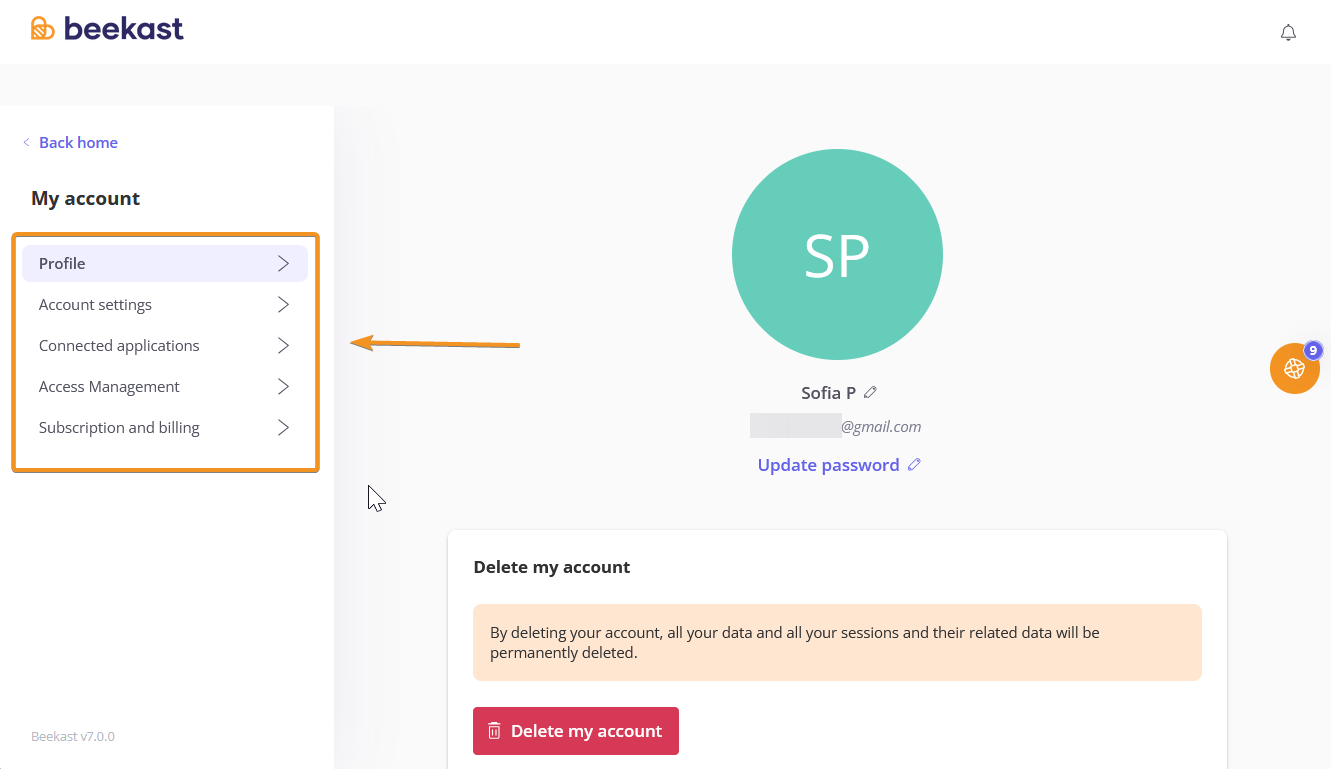Select Account settings in sidebar
This screenshot has width=1331, height=769.
click(x=95, y=305)
